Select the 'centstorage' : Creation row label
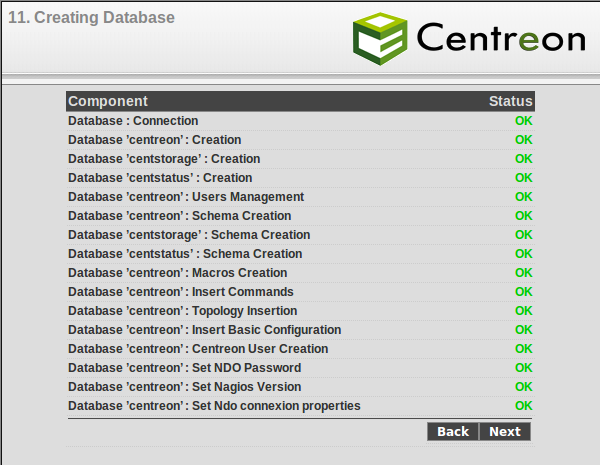600x465 pixels. pyautogui.click(x=164, y=159)
